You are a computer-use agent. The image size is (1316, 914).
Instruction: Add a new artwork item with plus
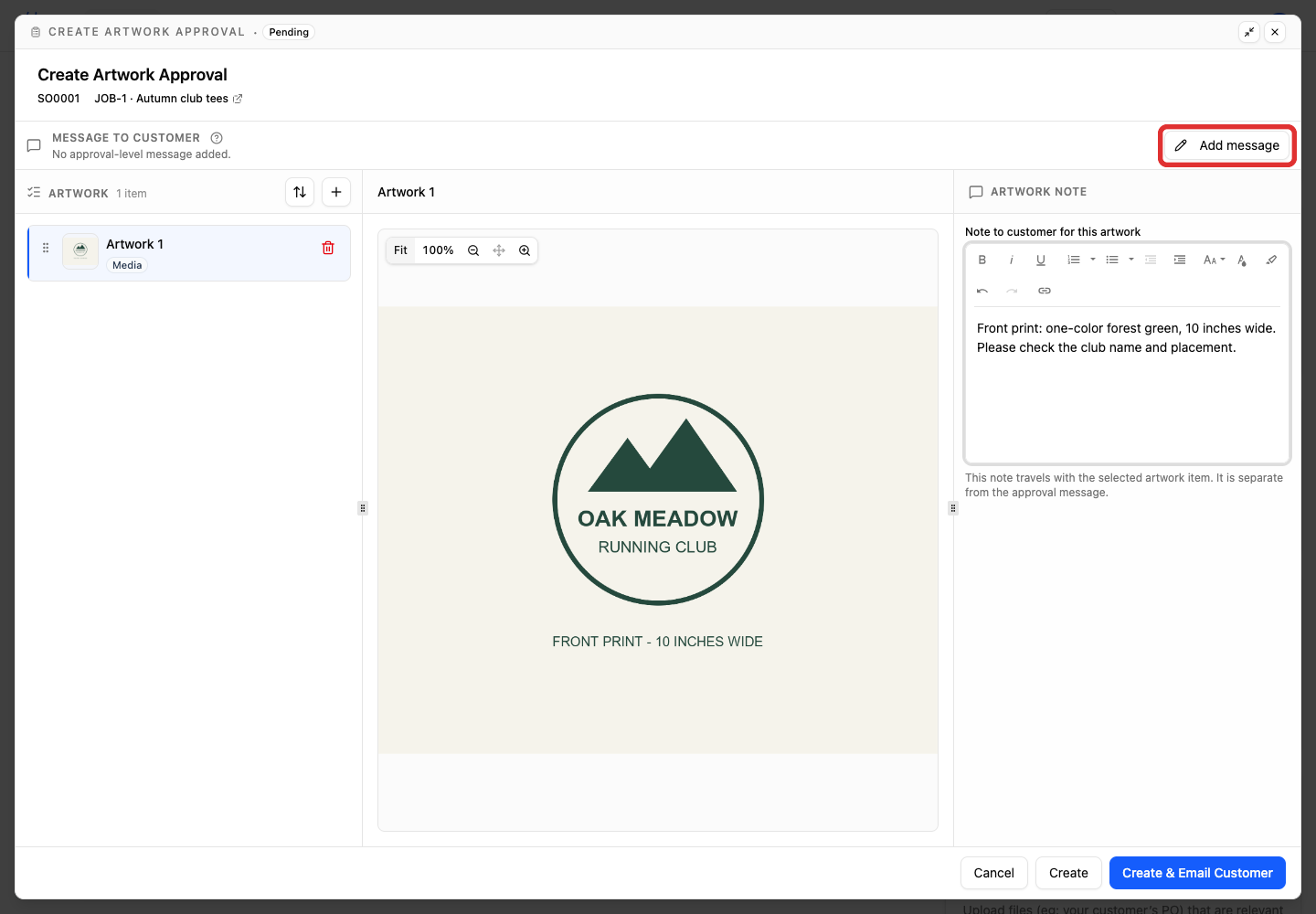(x=336, y=192)
